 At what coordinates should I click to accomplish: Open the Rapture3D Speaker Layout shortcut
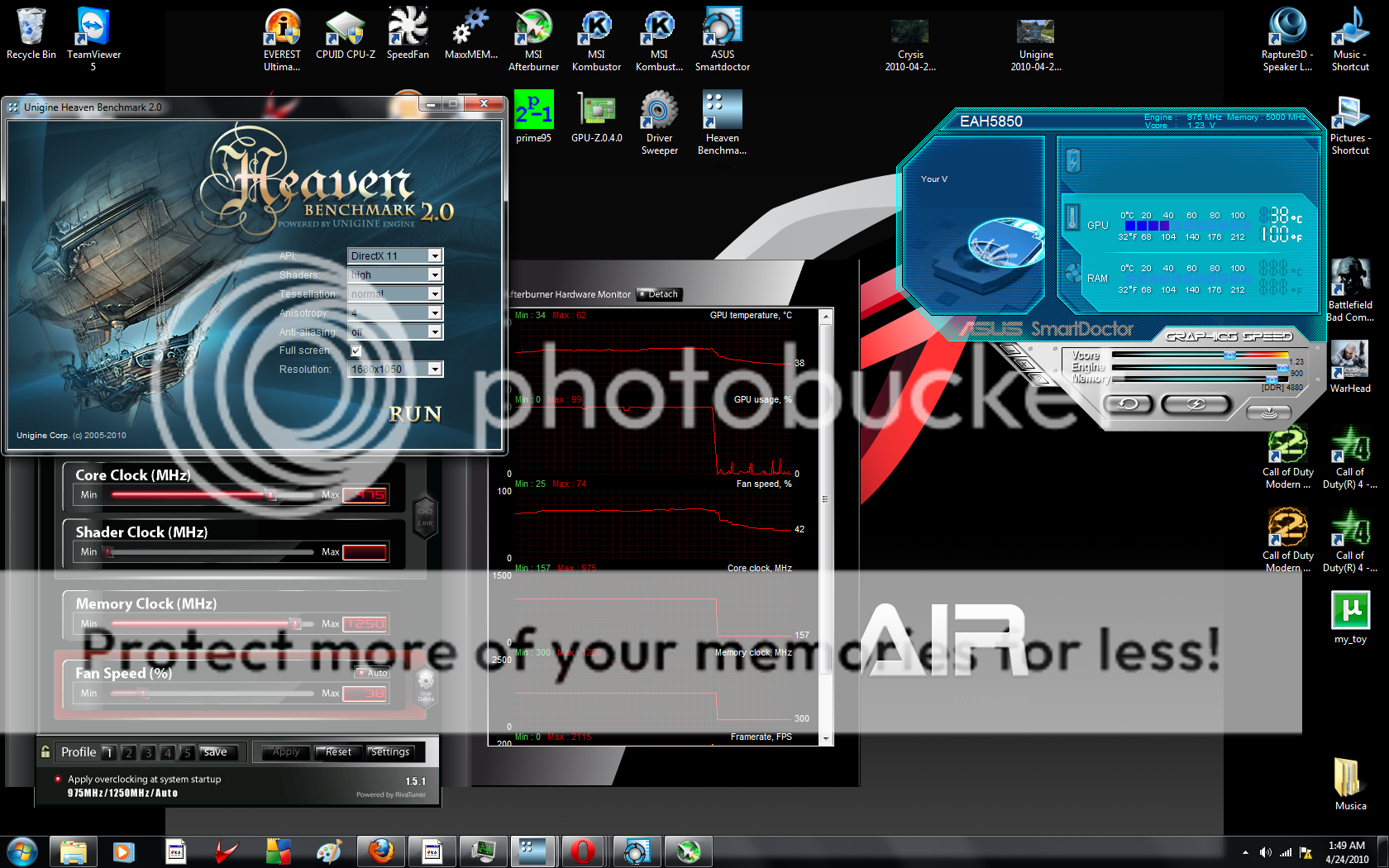point(1287,40)
